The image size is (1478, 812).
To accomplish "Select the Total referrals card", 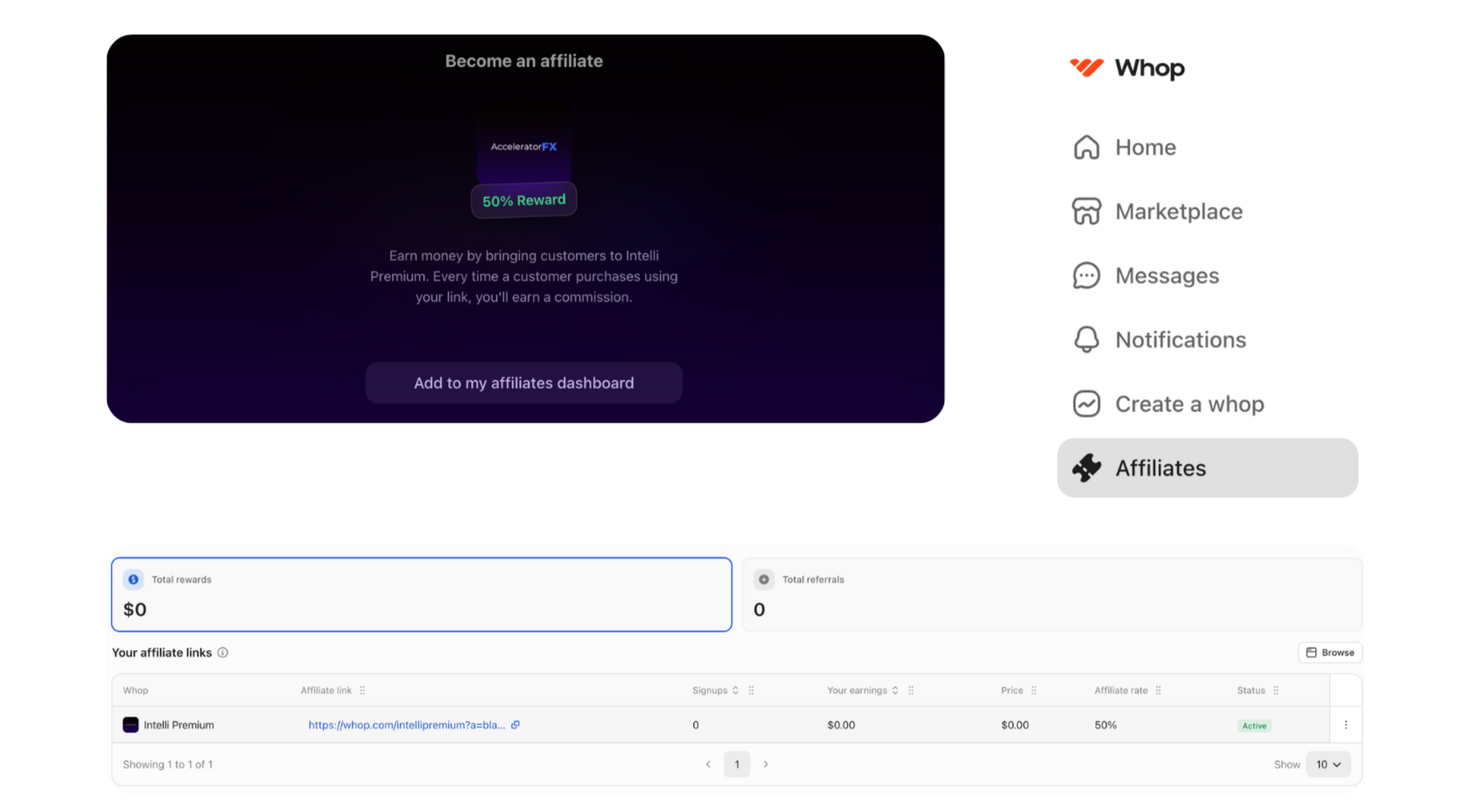I will point(1052,594).
